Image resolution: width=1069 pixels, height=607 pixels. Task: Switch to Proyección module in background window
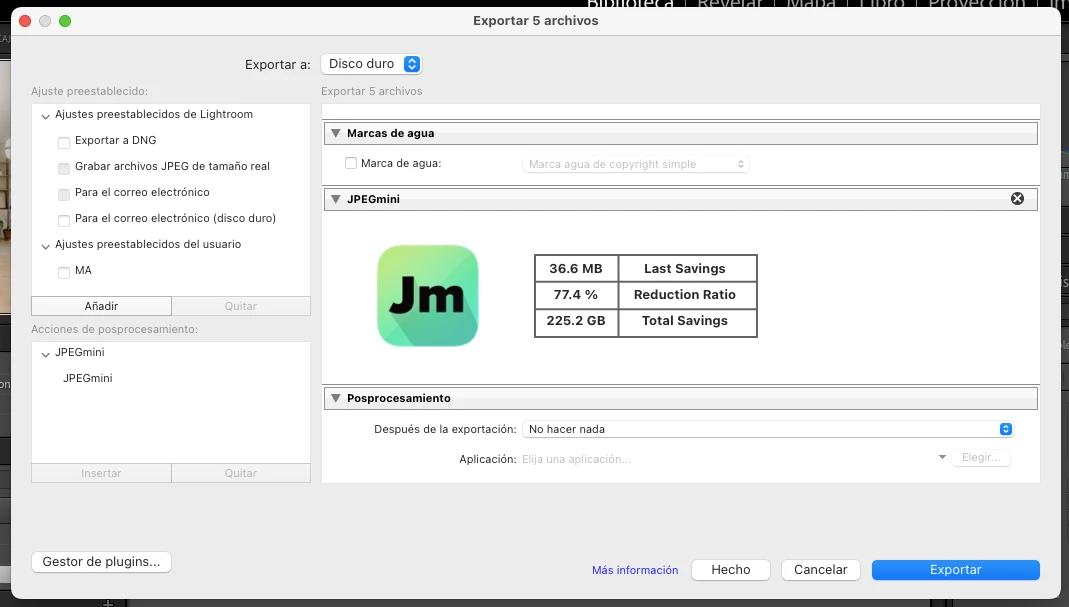click(x=976, y=3)
